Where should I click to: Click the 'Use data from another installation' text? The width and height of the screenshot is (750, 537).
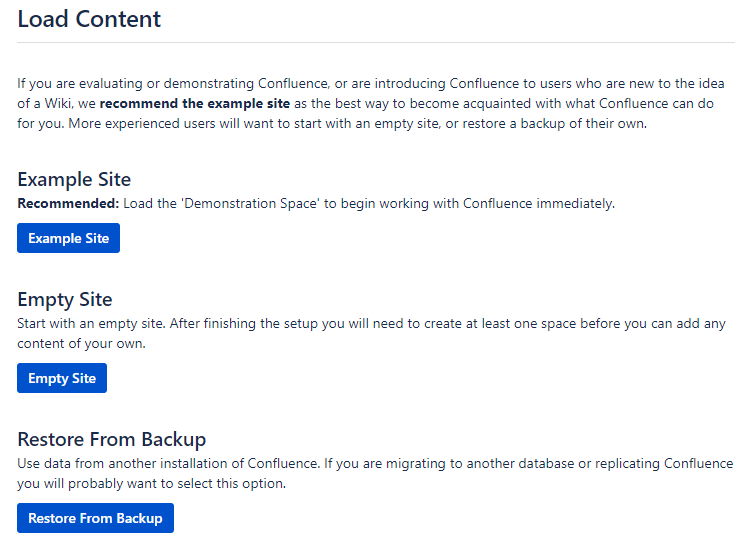coord(375,473)
